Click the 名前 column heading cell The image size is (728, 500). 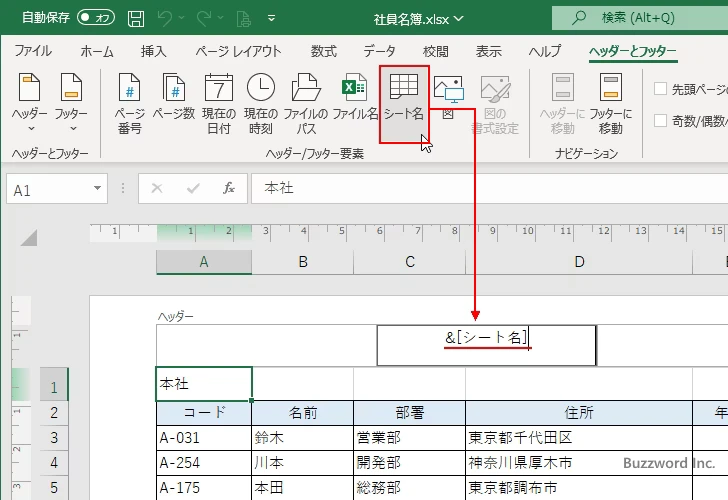coord(303,413)
